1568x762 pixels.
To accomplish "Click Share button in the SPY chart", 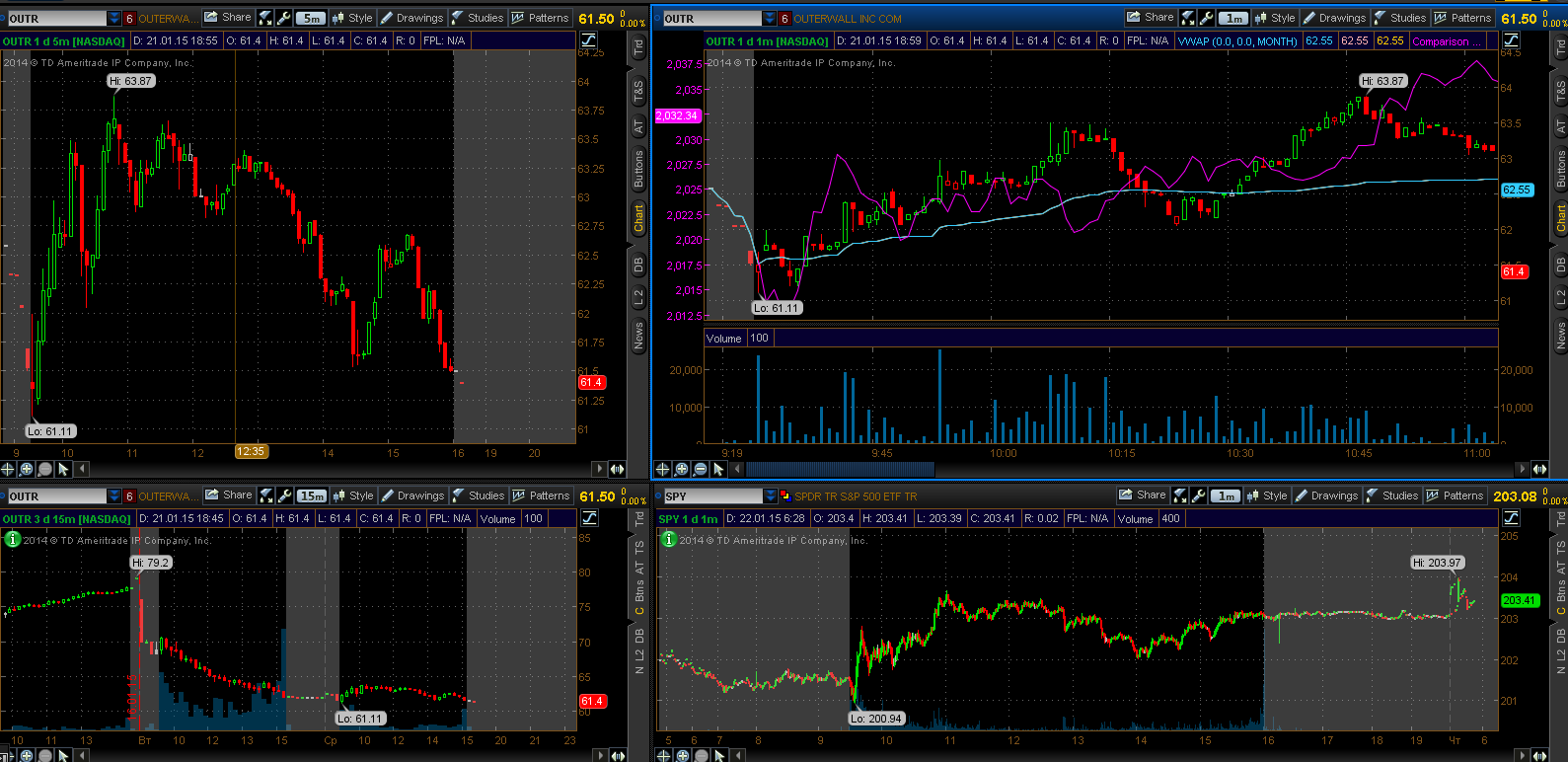I will pyautogui.click(x=1143, y=495).
